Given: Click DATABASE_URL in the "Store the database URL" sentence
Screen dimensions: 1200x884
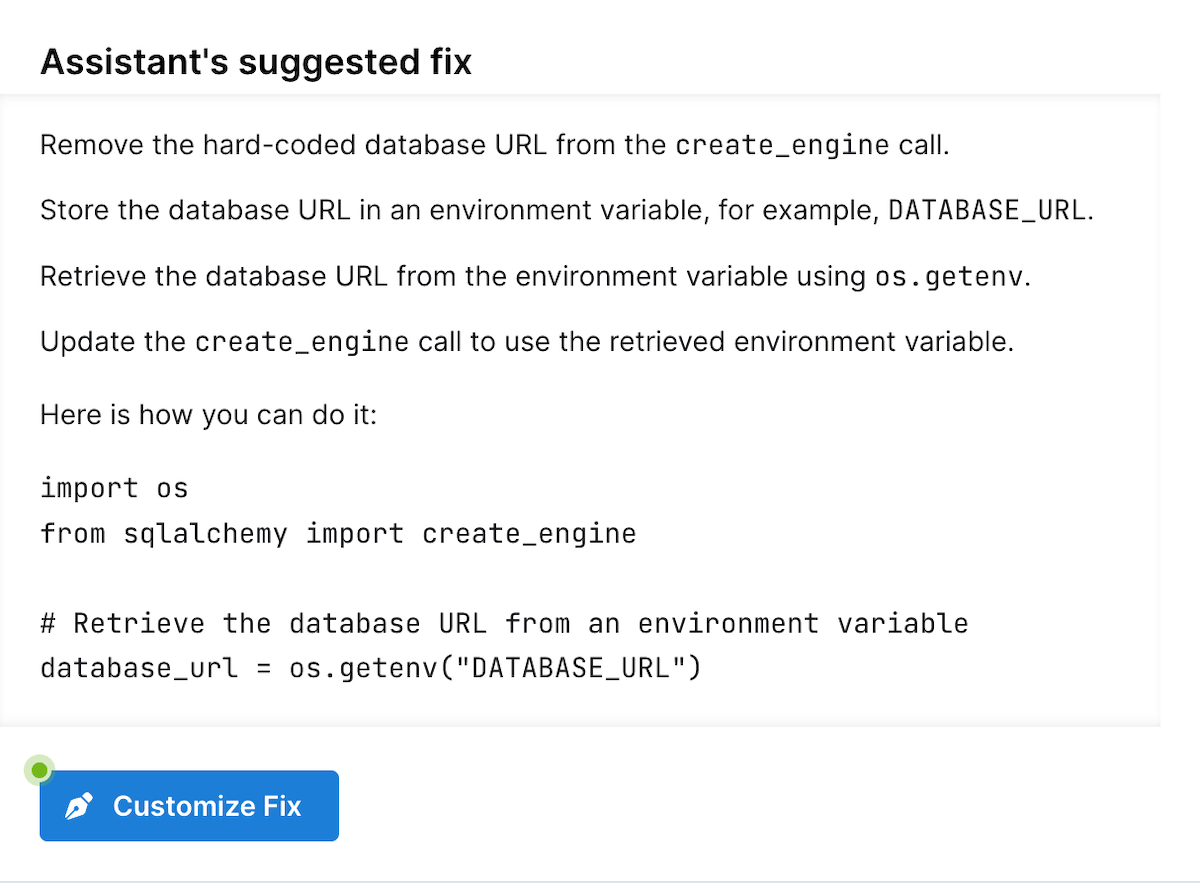Looking at the screenshot, I should click(x=985, y=212).
